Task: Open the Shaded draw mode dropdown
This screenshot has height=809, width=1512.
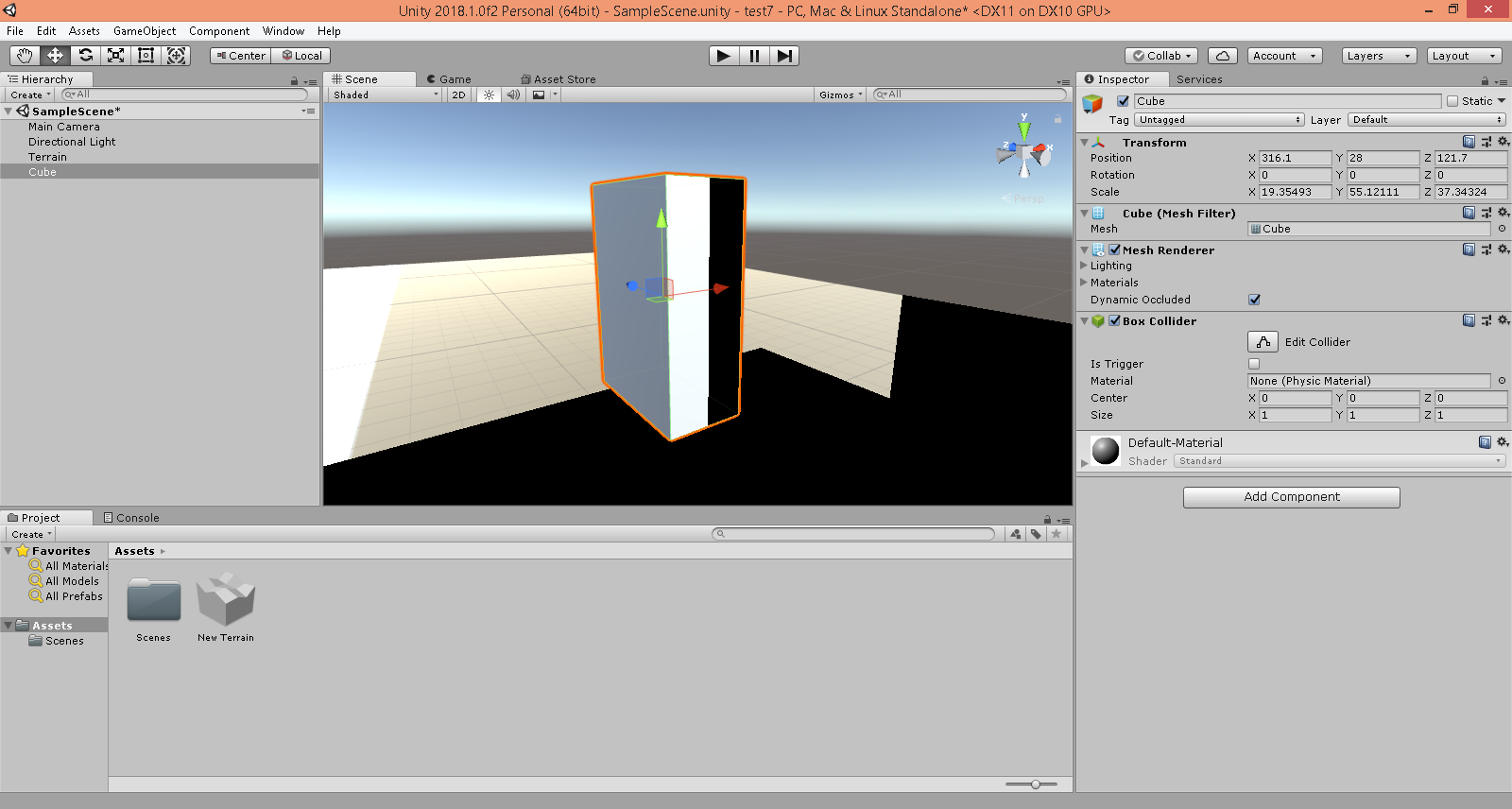Action: tap(385, 95)
